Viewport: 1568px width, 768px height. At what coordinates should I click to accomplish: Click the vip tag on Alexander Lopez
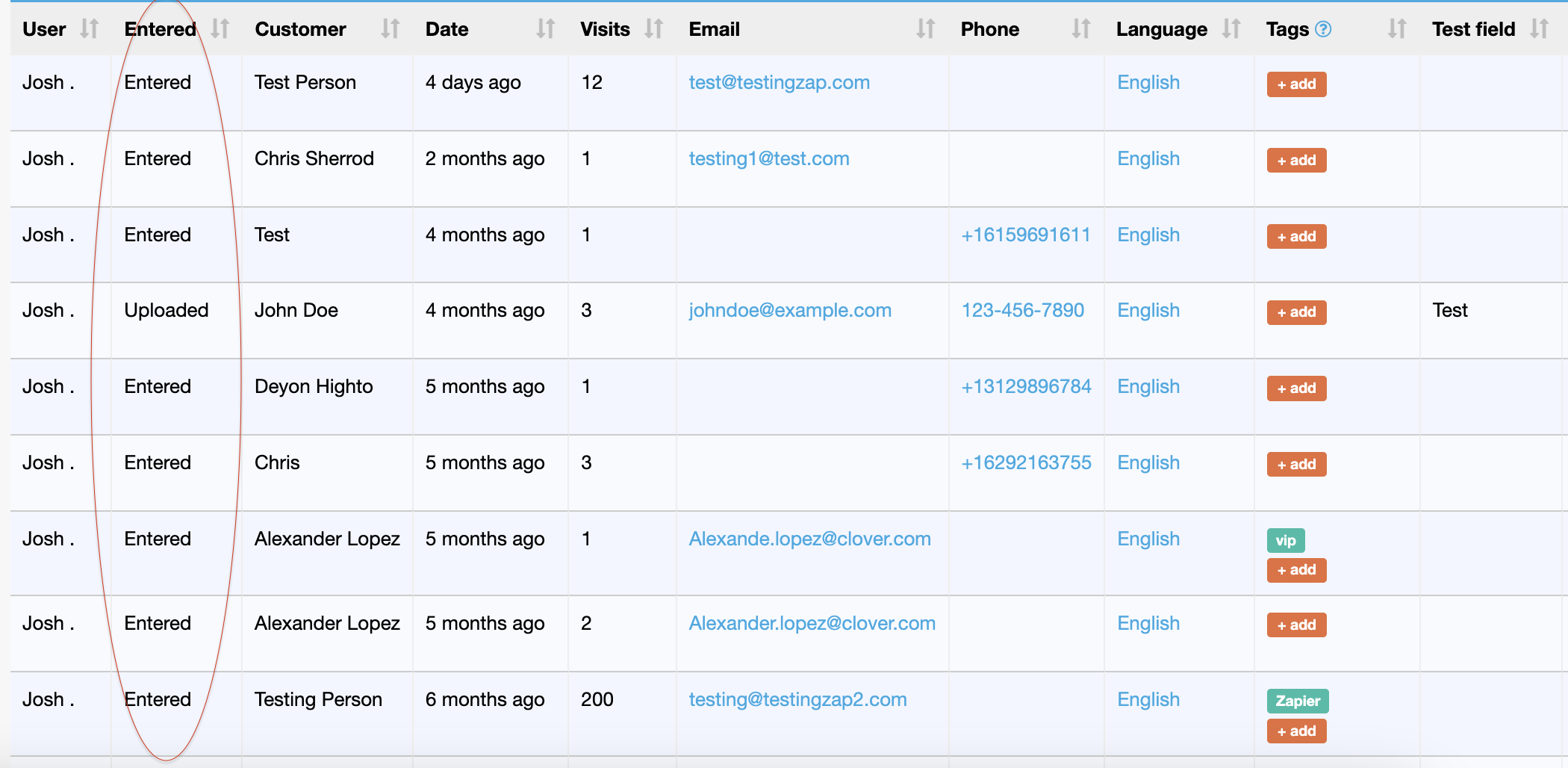[1285, 540]
